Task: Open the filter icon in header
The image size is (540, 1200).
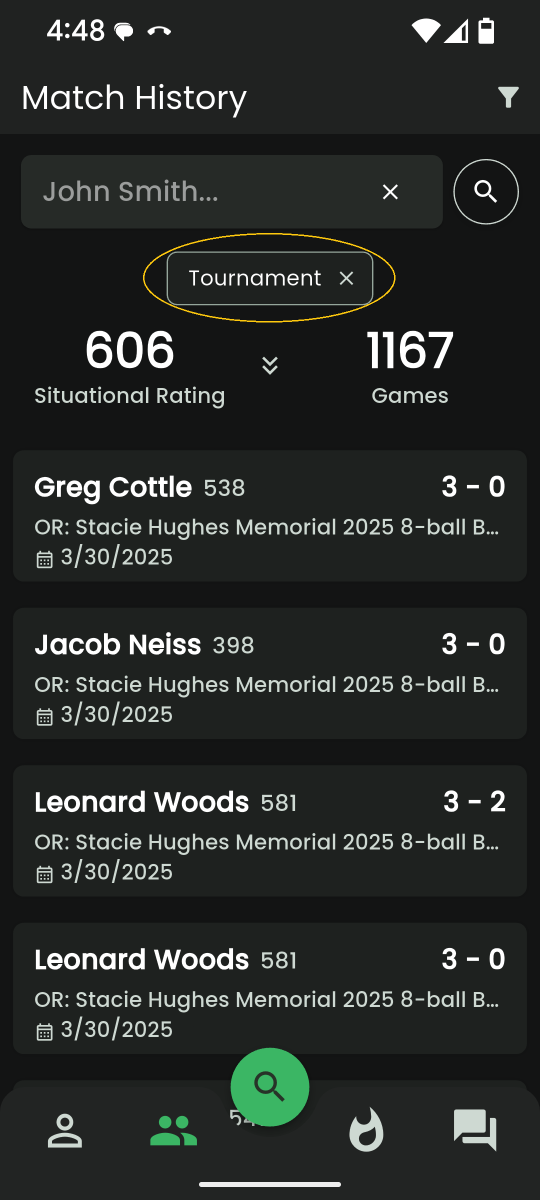Action: (x=508, y=97)
